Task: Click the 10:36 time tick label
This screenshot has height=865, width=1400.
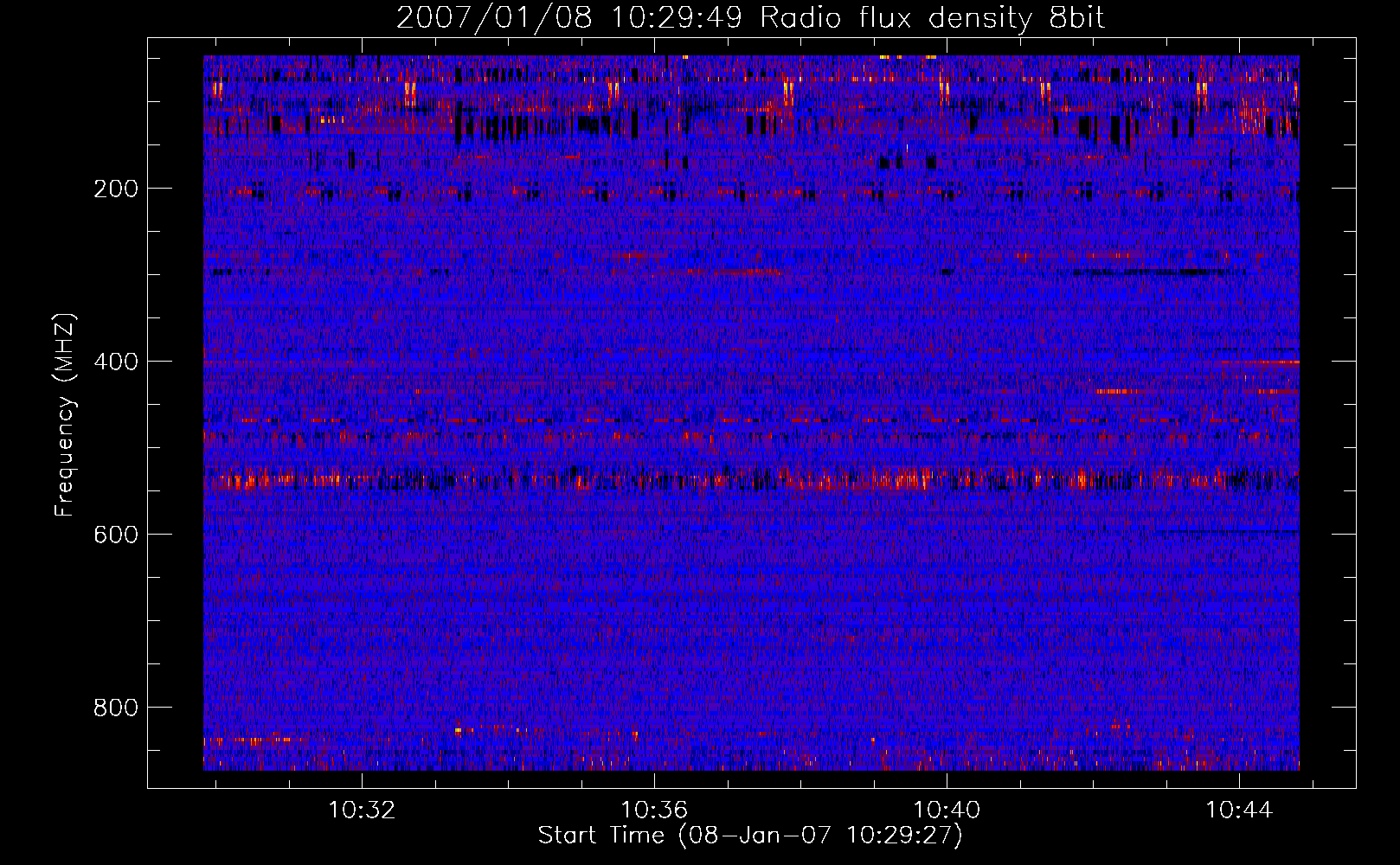Action: (654, 810)
